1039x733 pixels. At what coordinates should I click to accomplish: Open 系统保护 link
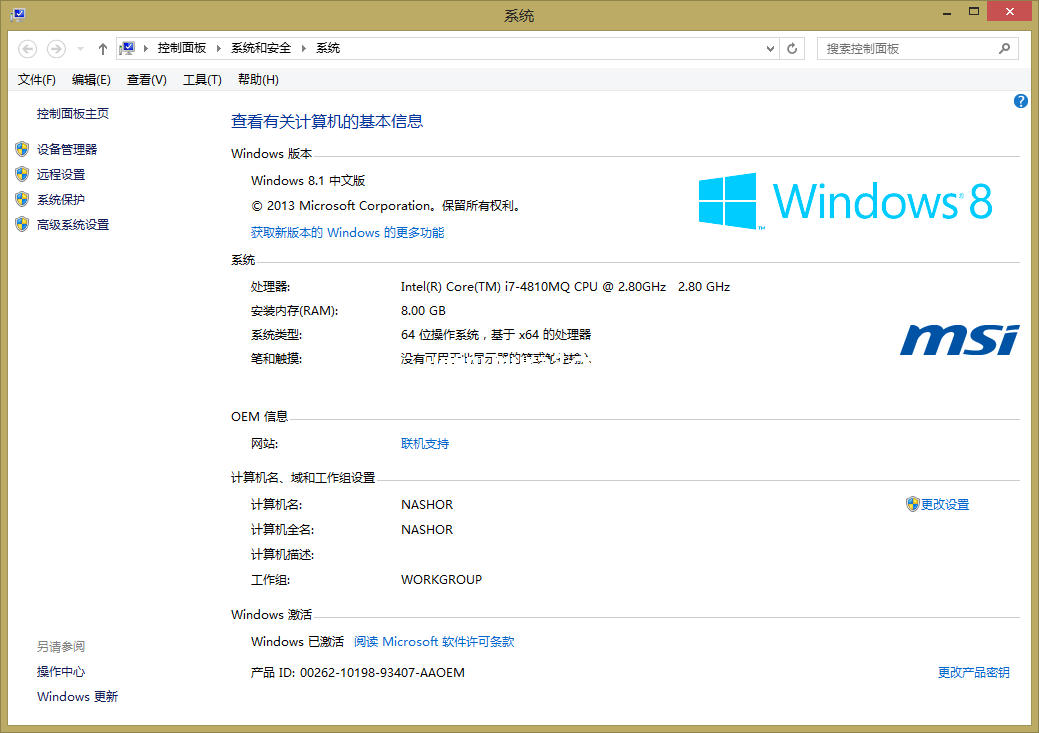tap(61, 200)
